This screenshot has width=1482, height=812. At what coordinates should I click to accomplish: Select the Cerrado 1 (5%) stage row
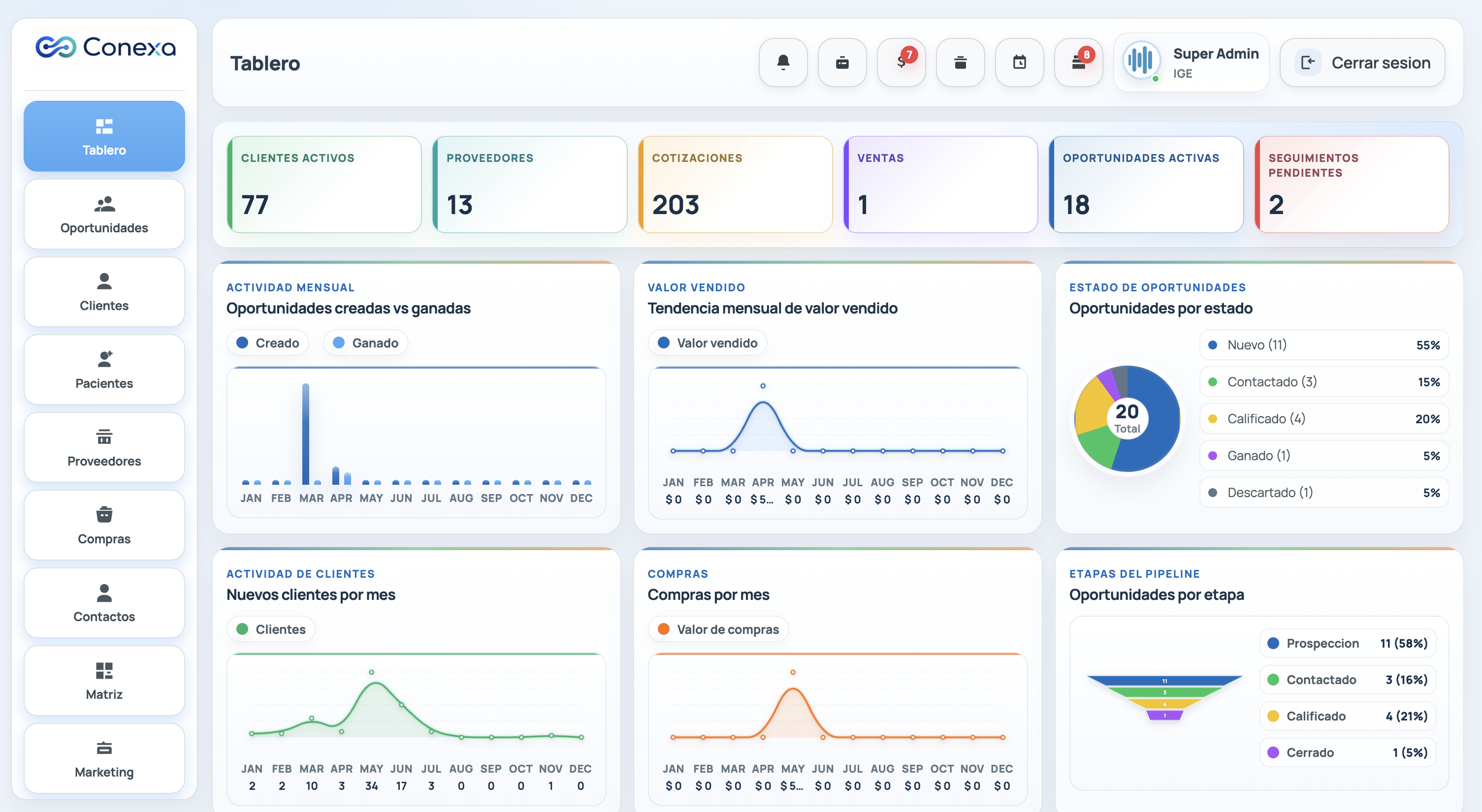[1348, 752]
